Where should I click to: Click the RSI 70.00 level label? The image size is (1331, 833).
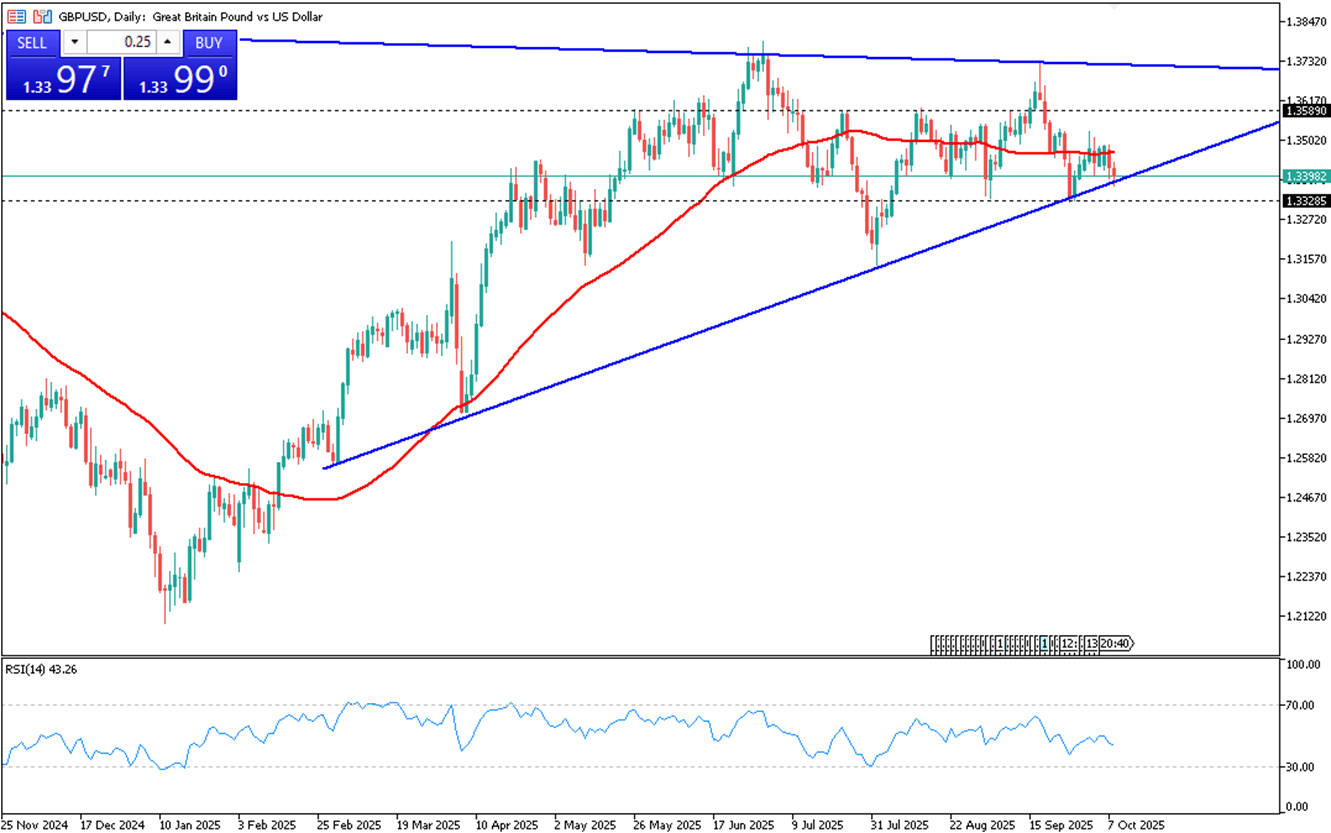1302,705
